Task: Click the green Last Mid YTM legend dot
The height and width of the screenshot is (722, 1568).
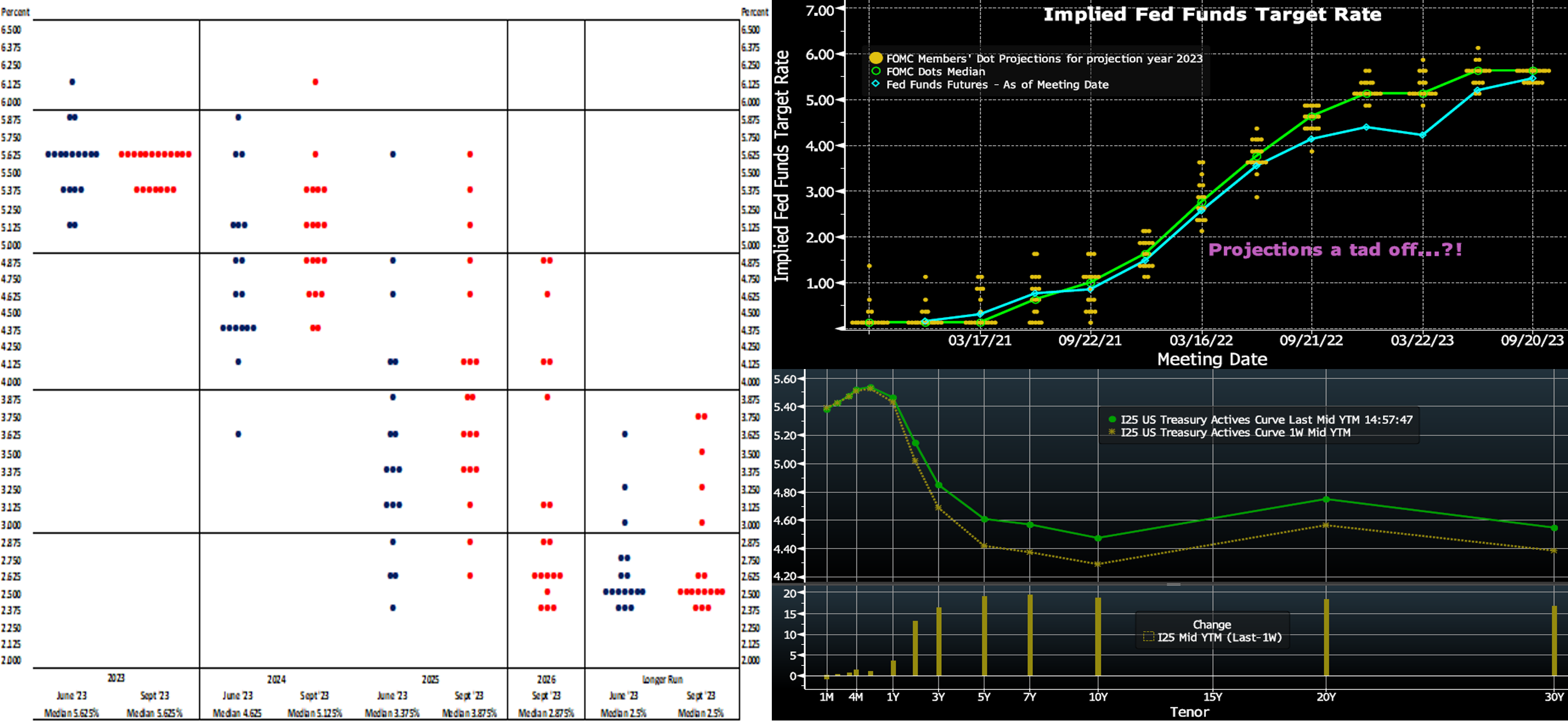Action: (1112, 419)
